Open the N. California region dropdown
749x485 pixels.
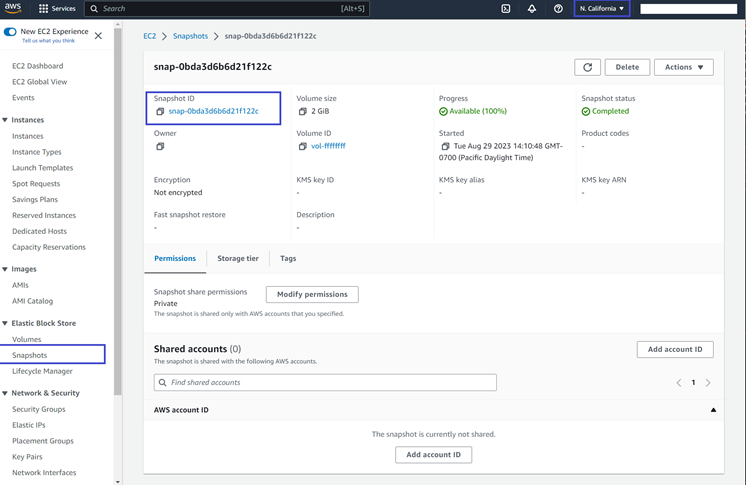[x=602, y=9]
